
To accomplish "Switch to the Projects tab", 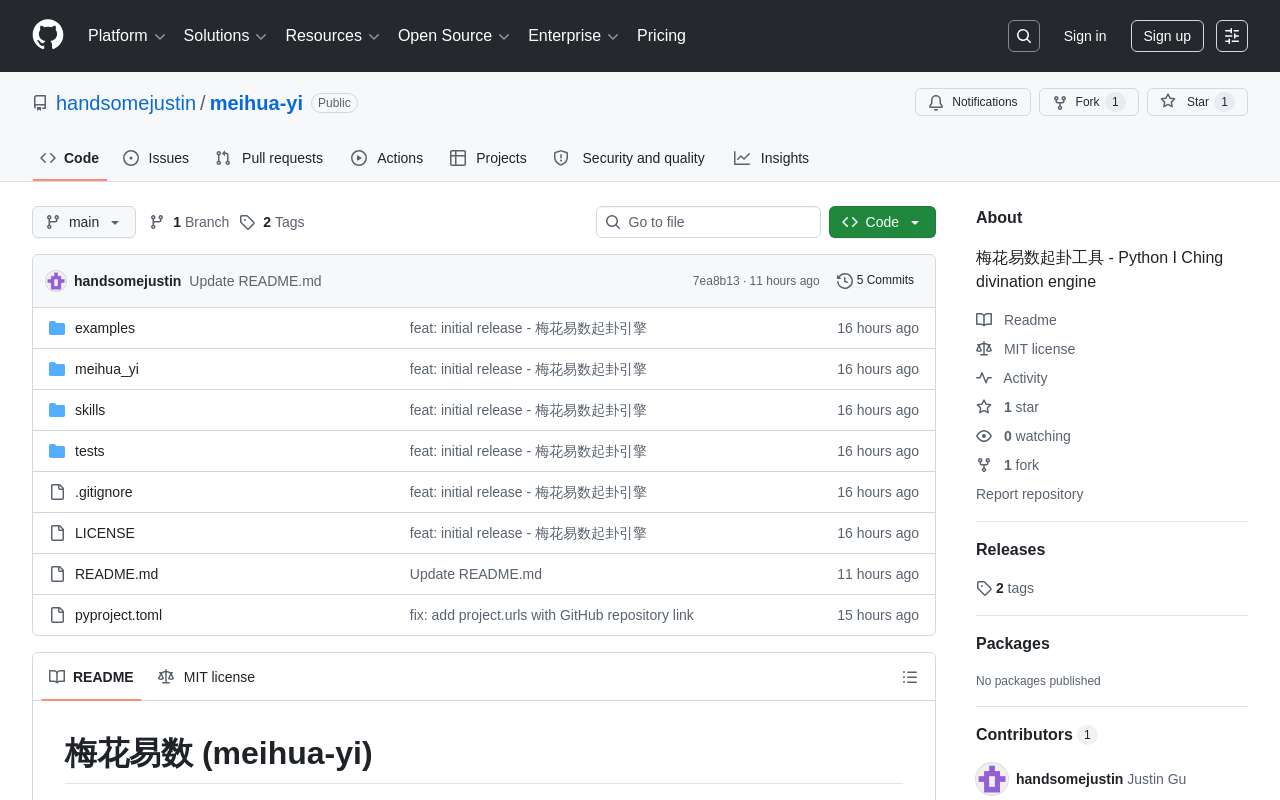I will (488, 158).
